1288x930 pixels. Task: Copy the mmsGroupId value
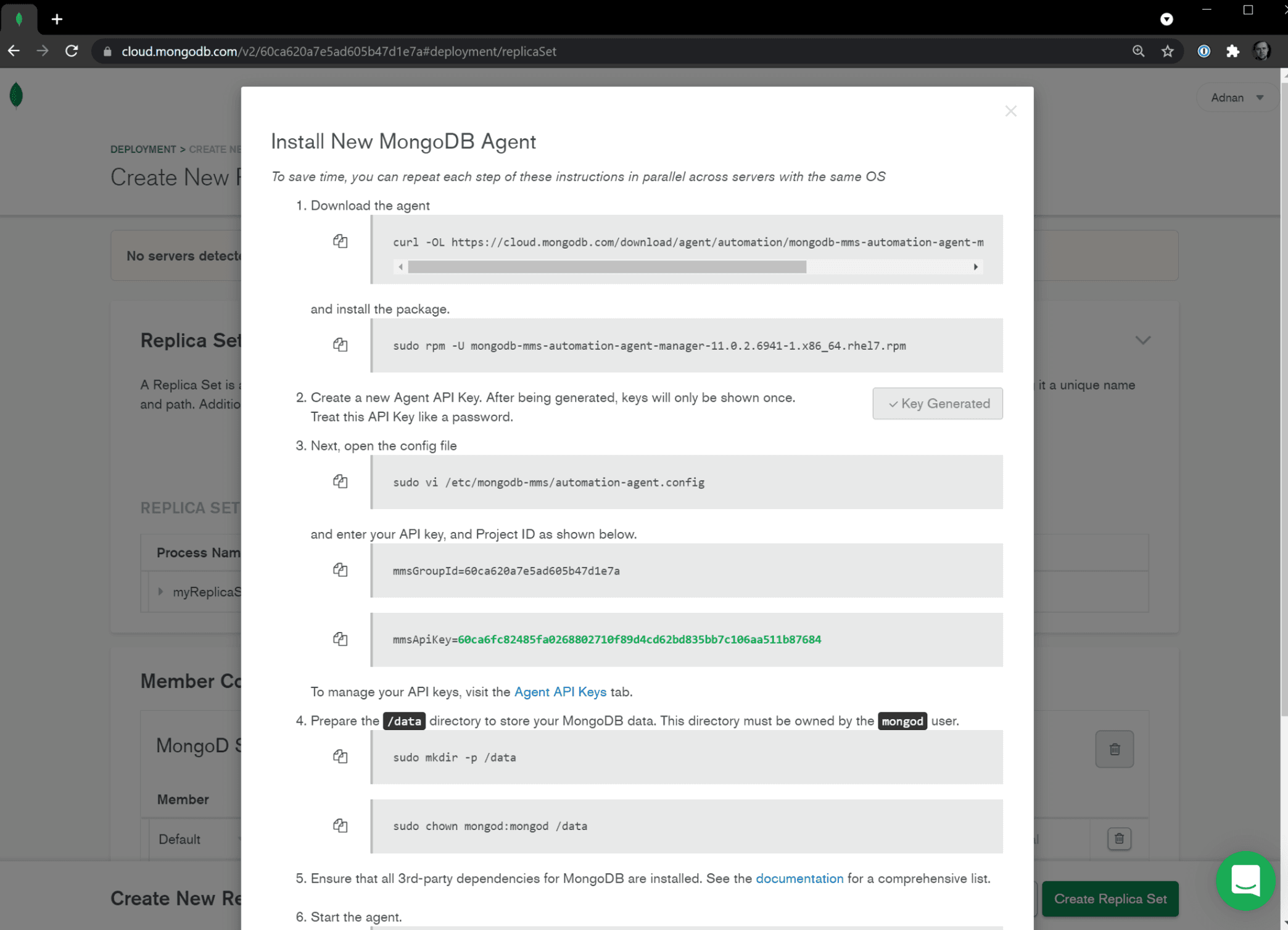pos(340,570)
